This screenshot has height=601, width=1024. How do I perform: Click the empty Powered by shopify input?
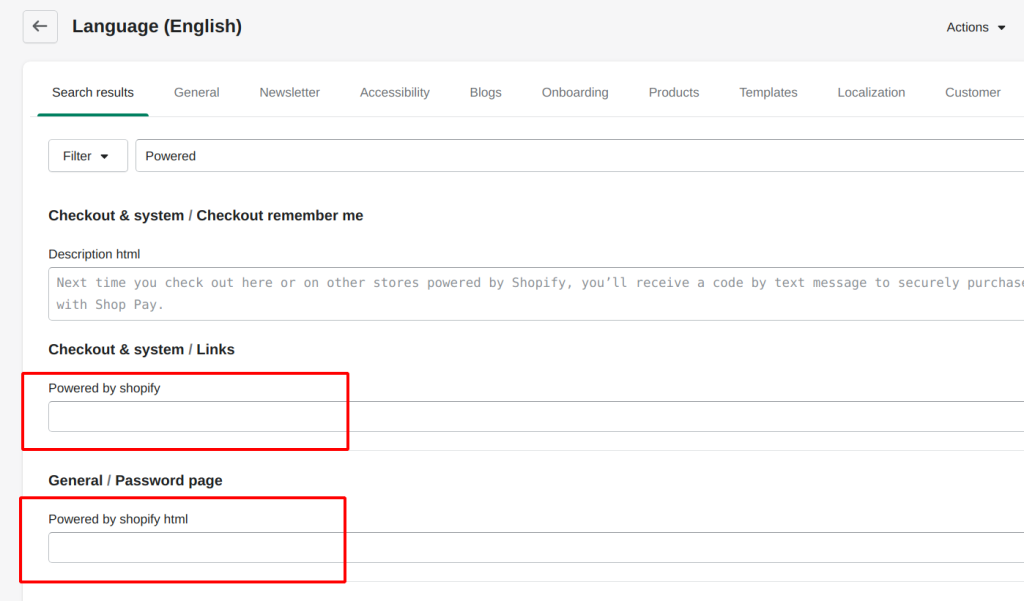click(x=540, y=417)
